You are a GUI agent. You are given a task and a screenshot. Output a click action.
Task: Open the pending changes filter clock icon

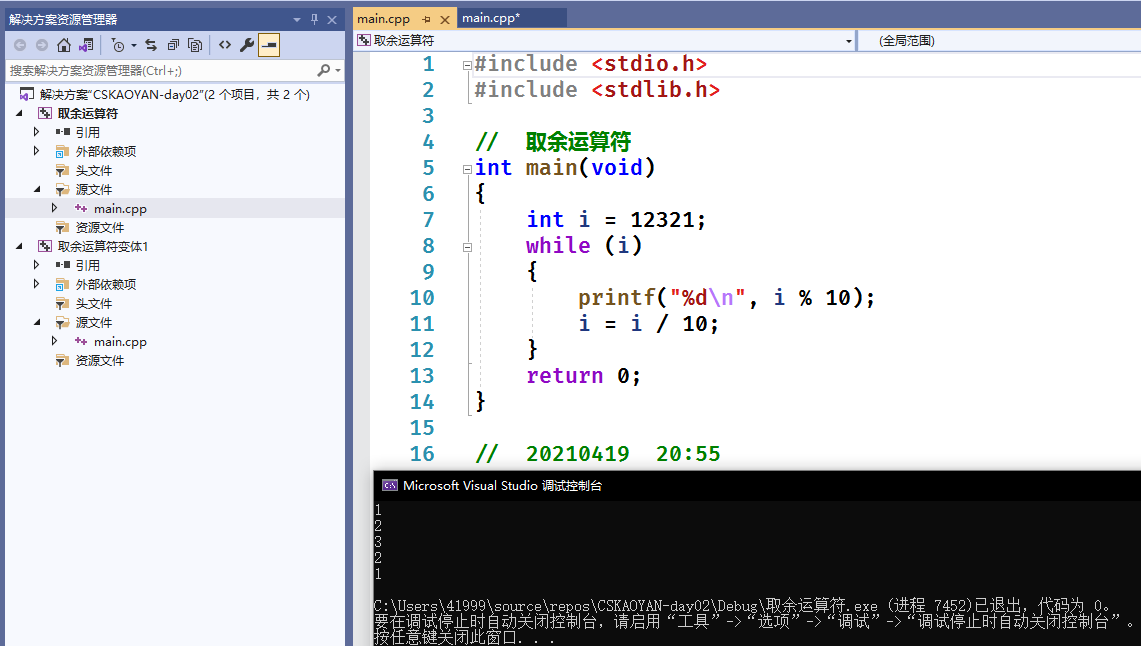click(x=118, y=45)
